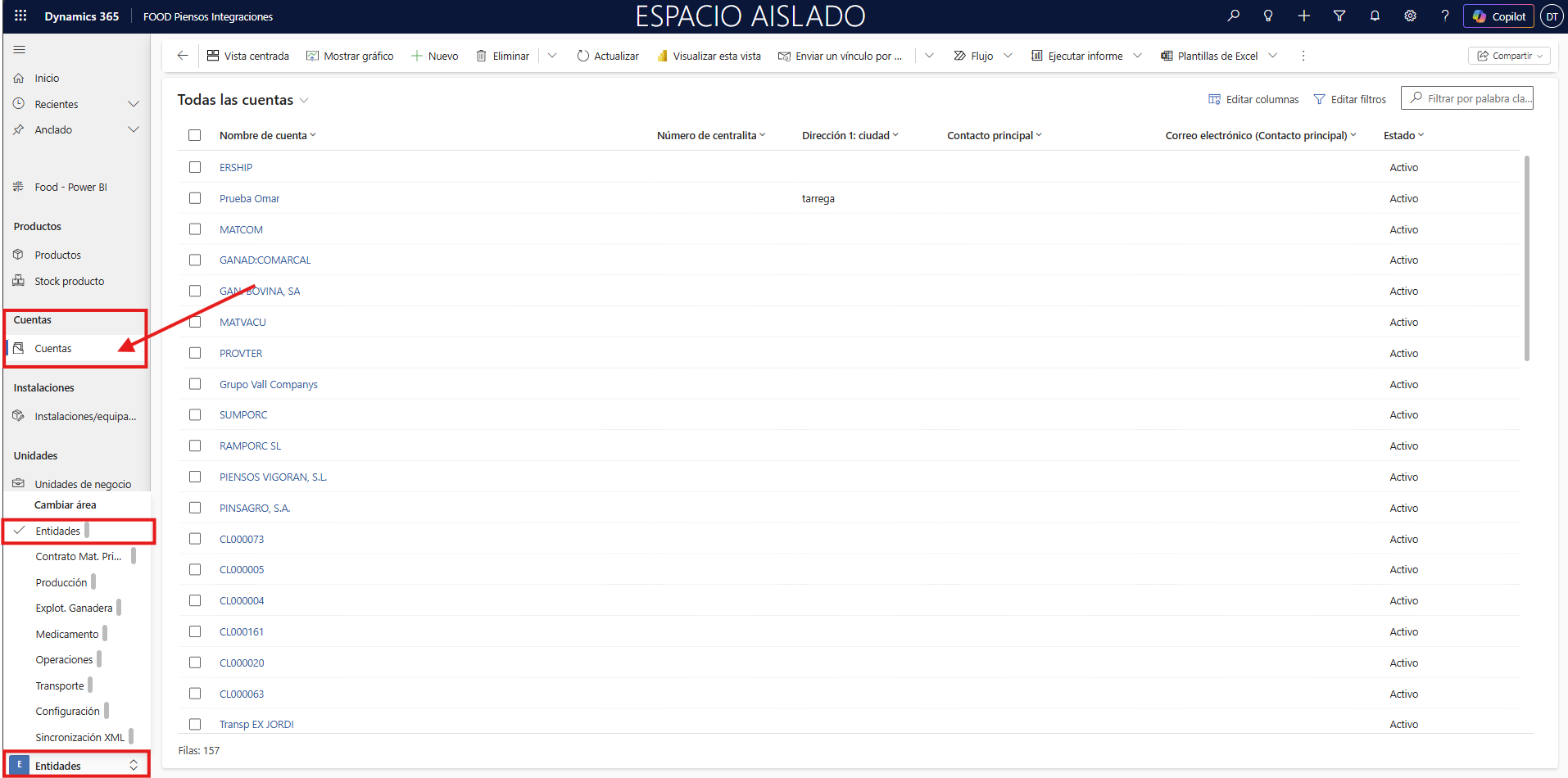
Task: Click the back arrow in command bar
Action: (183, 56)
